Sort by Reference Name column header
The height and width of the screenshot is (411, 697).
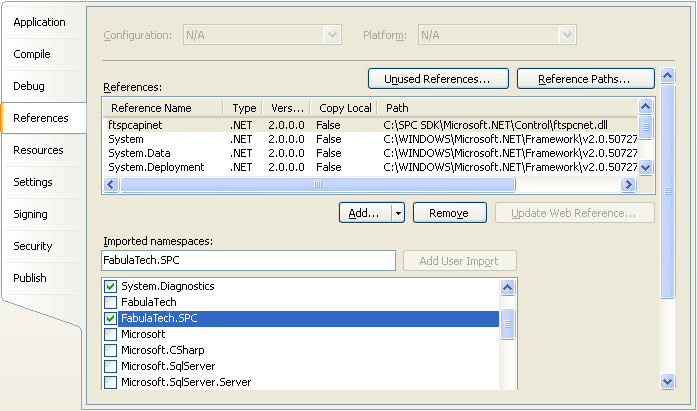pyautogui.click(x=163, y=108)
